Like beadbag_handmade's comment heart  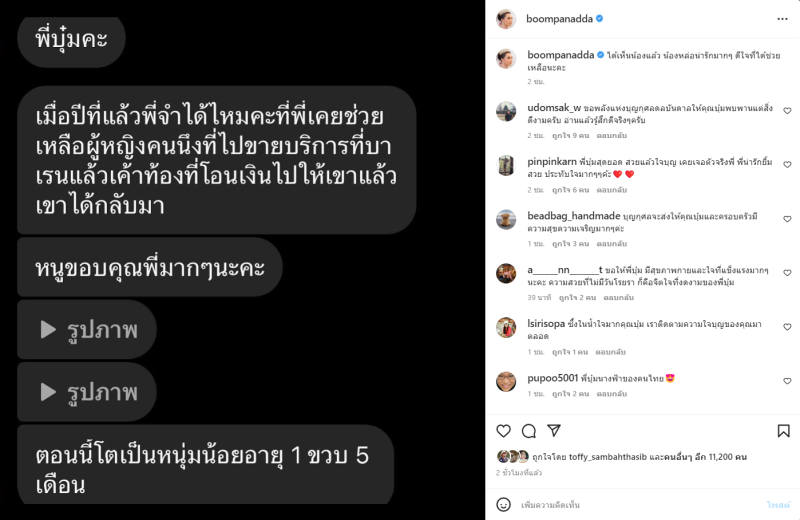(787, 219)
